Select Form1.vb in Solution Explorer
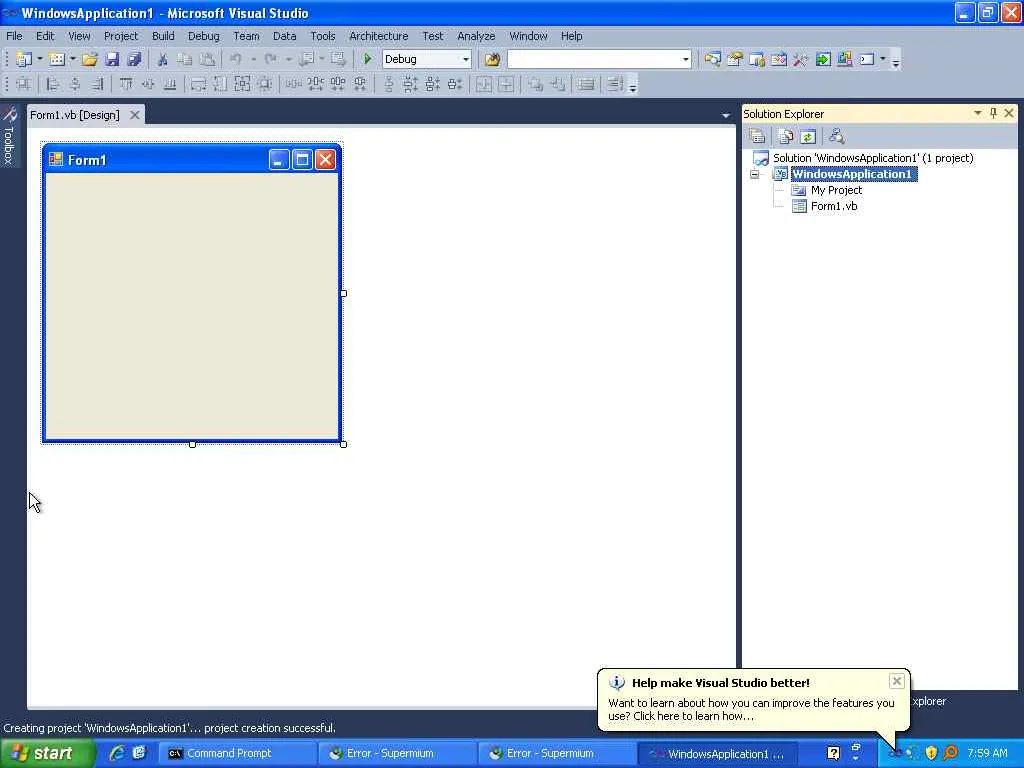 834,206
